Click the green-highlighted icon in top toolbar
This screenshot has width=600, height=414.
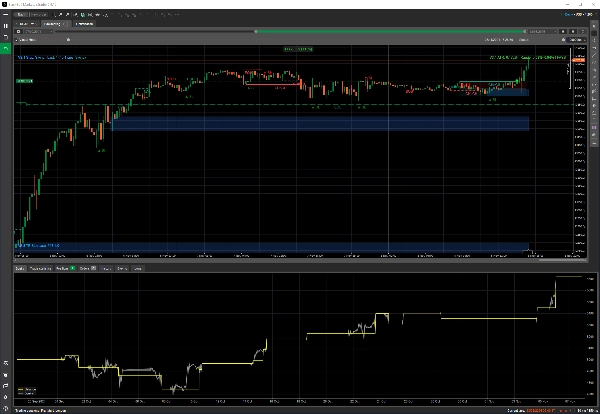pyautogui.click(x=83, y=15)
